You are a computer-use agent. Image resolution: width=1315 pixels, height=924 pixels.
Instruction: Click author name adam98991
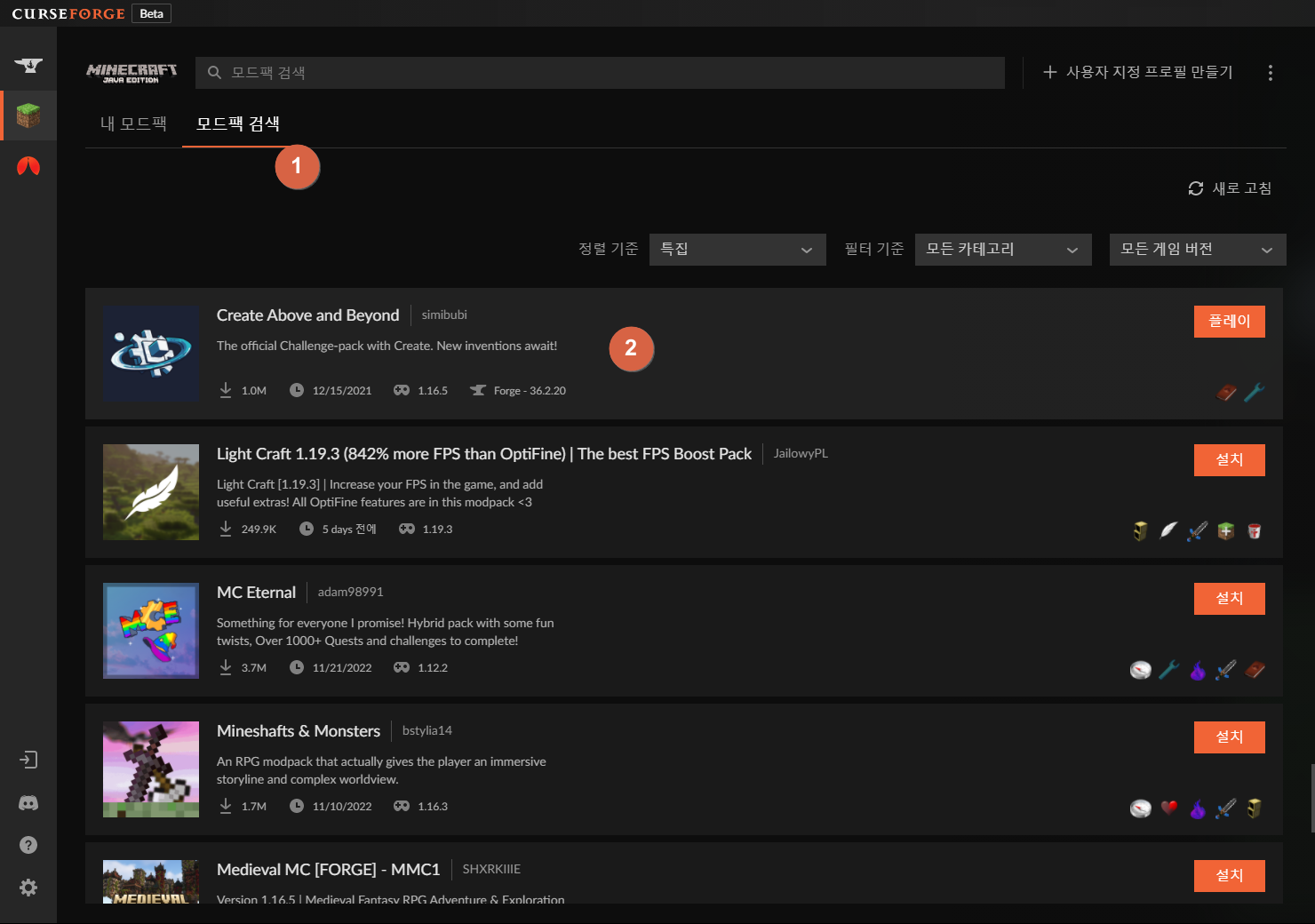pos(351,592)
